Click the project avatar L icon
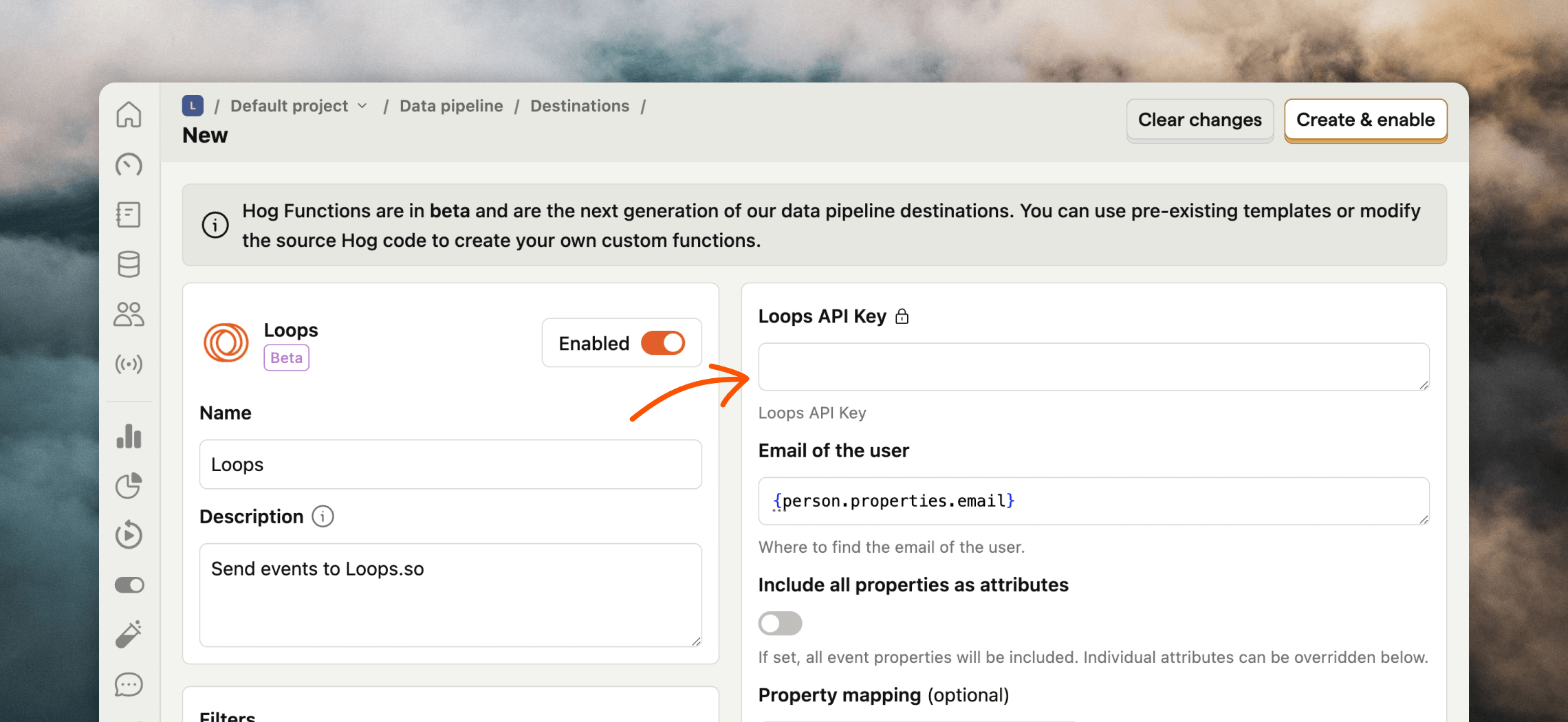This screenshot has width=1568, height=722. tap(193, 106)
